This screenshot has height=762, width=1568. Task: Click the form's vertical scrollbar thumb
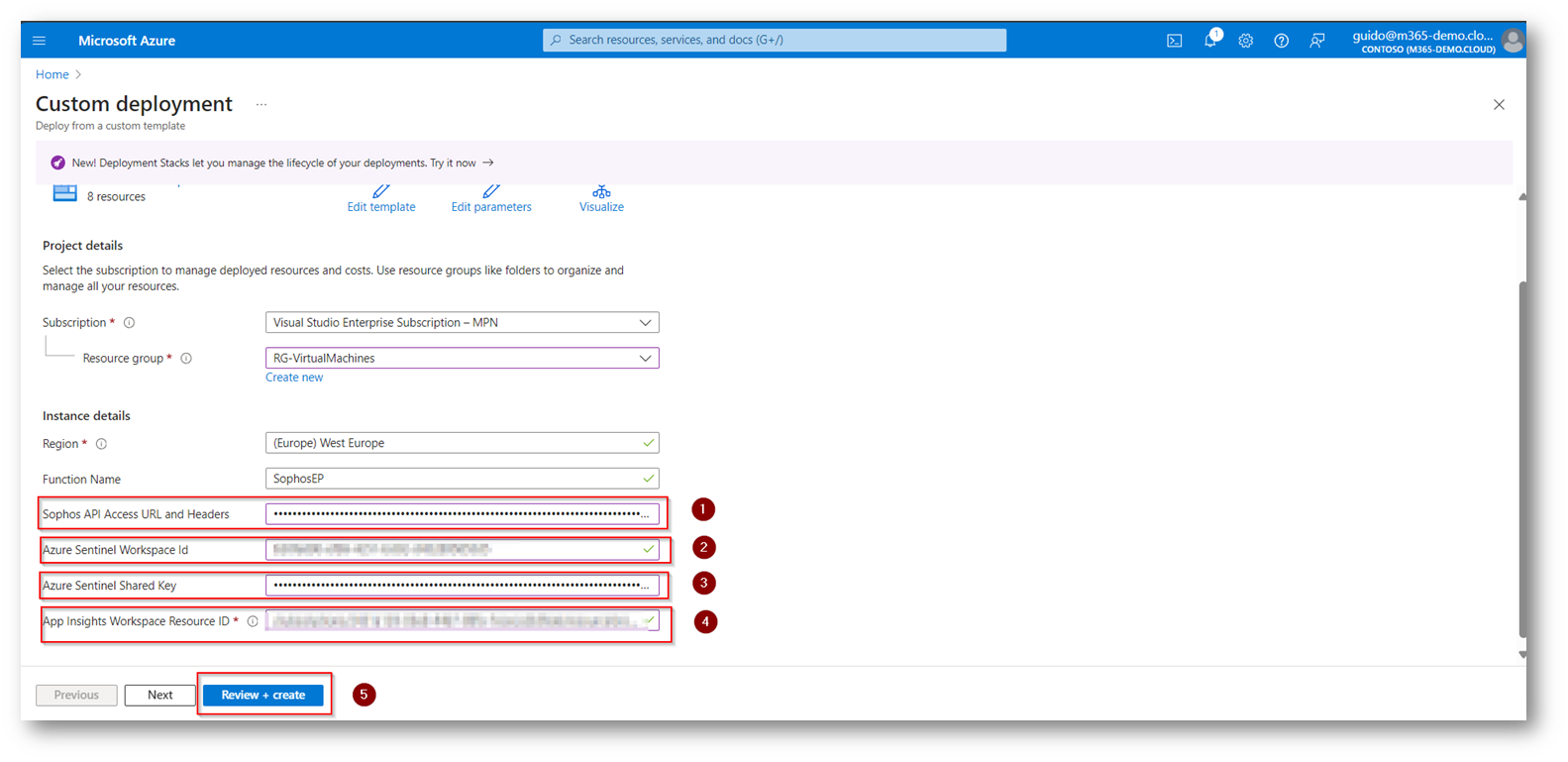tap(1522, 460)
